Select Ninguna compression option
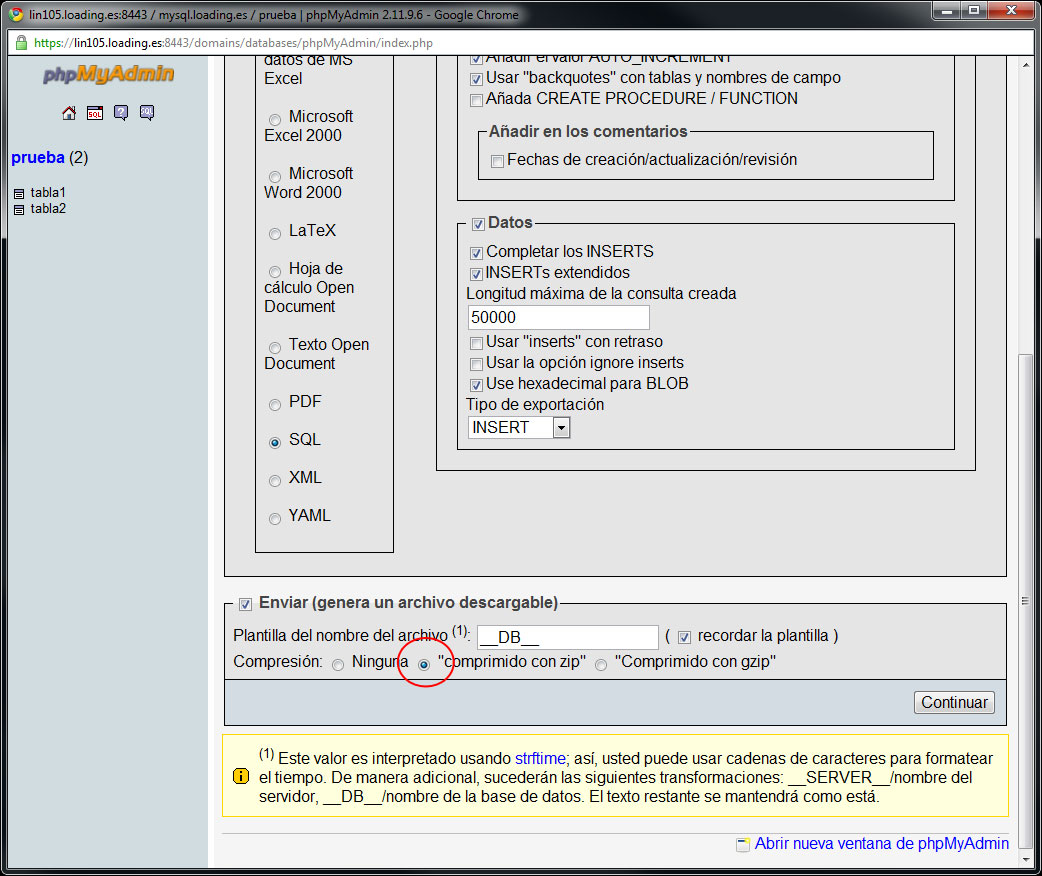1042x876 pixels. [338, 665]
